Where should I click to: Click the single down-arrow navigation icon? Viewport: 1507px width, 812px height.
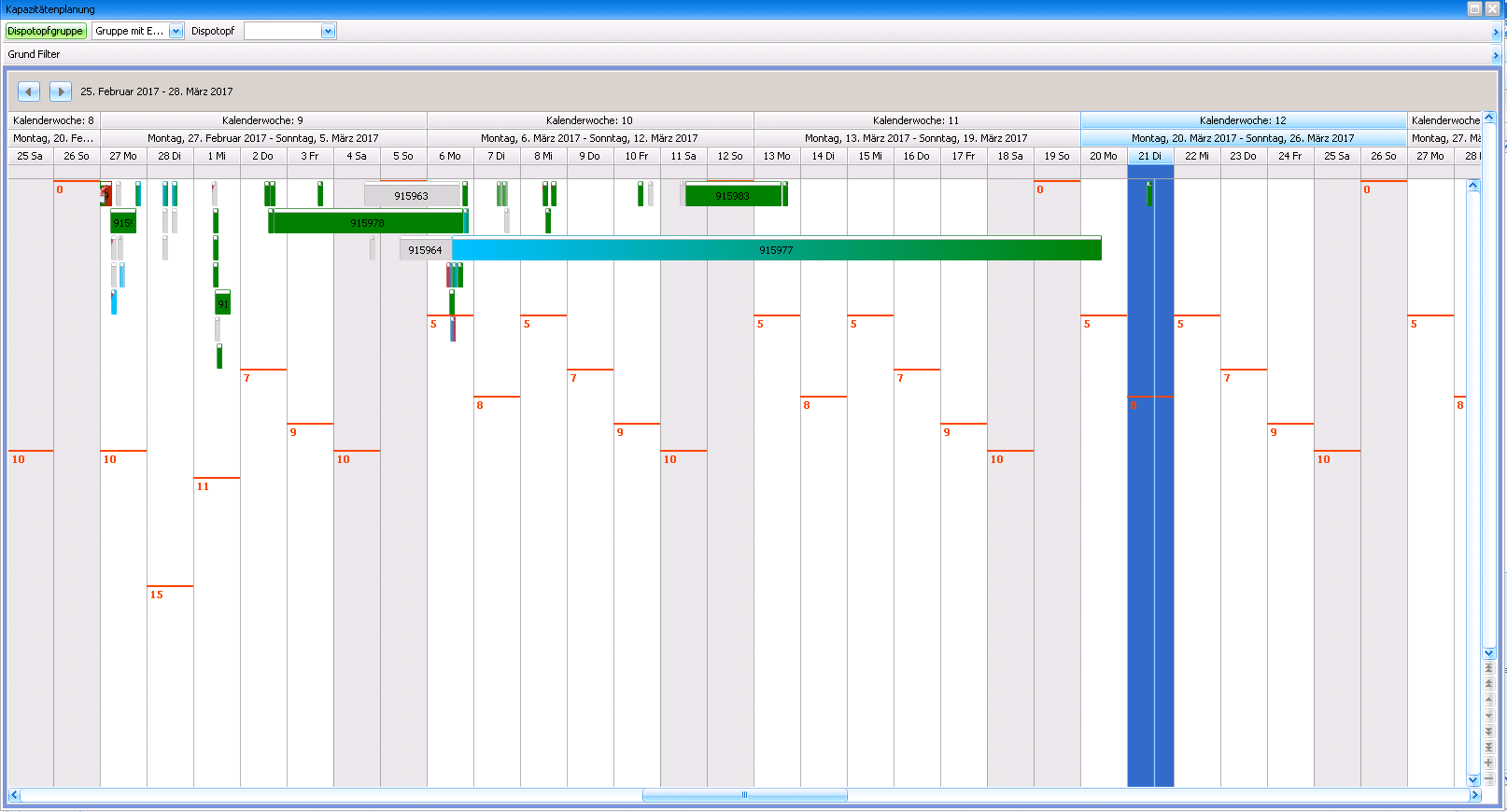pos(1488,716)
